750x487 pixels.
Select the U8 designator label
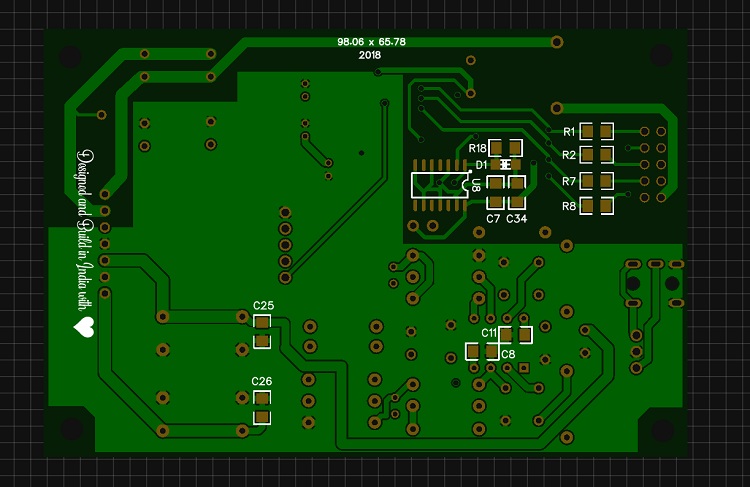click(x=476, y=185)
